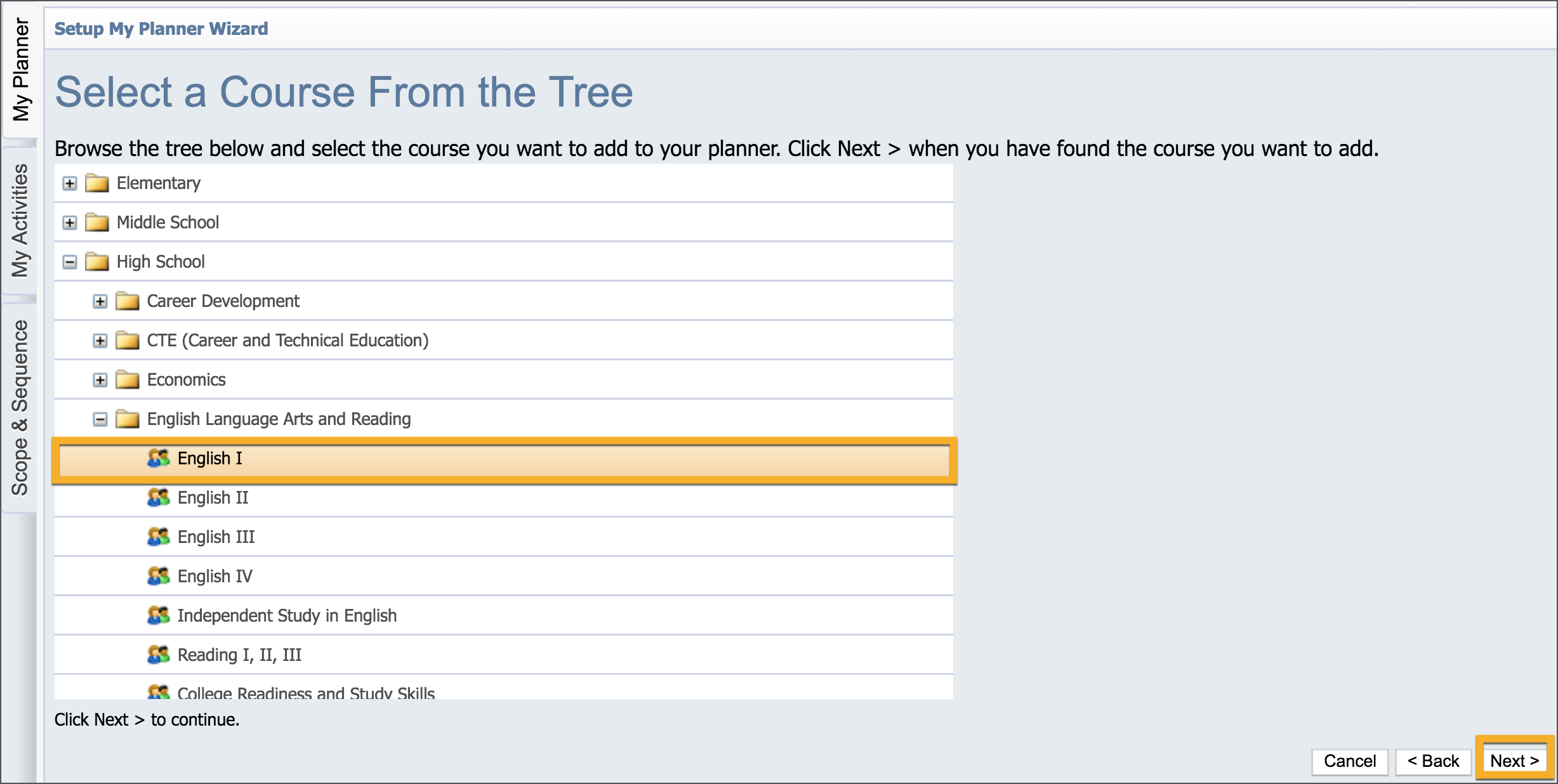Switch to the My Activities tab
Viewport: 1558px width, 784px height.
click(20, 221)
